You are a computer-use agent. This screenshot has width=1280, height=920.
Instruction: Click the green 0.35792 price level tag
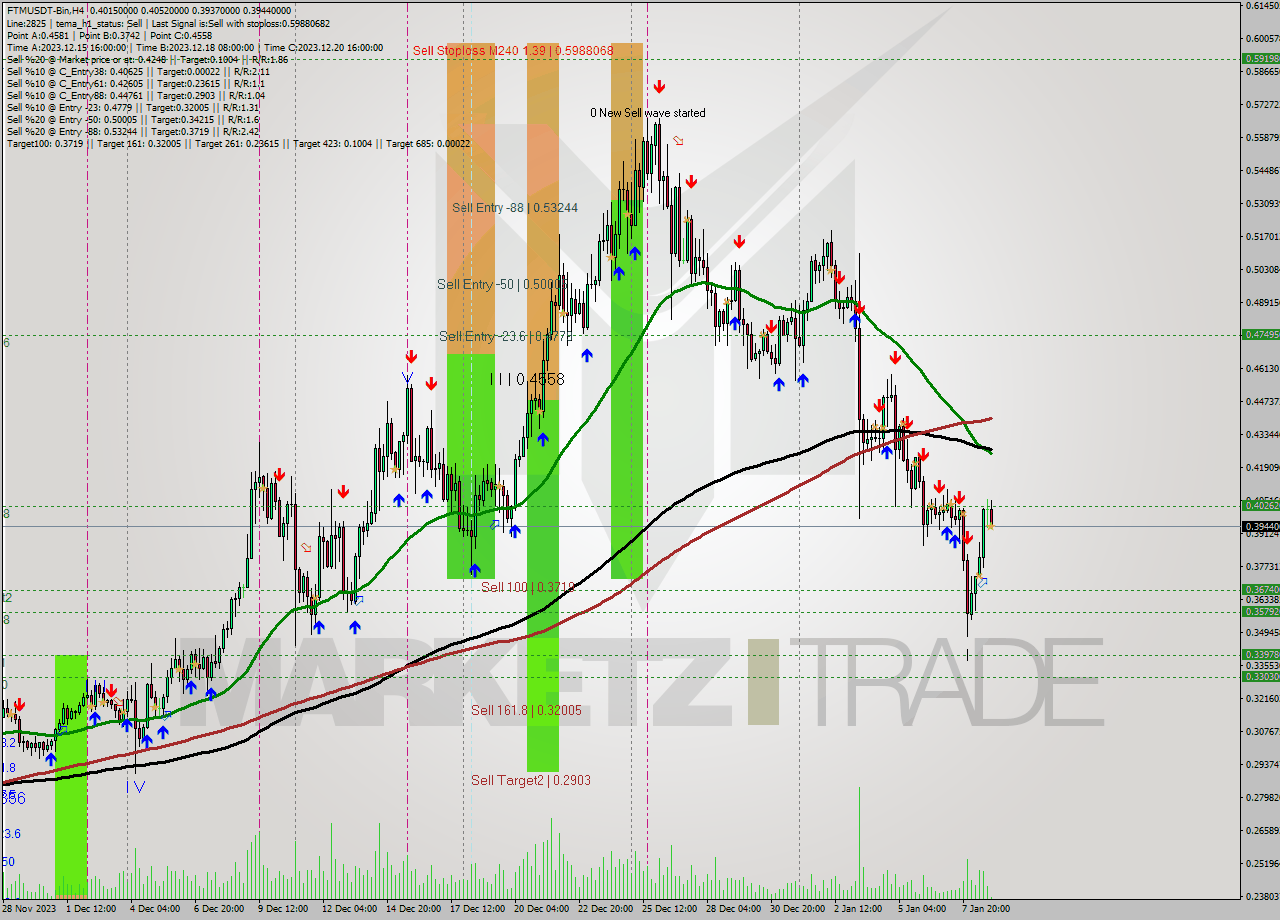coord(1260,611)
